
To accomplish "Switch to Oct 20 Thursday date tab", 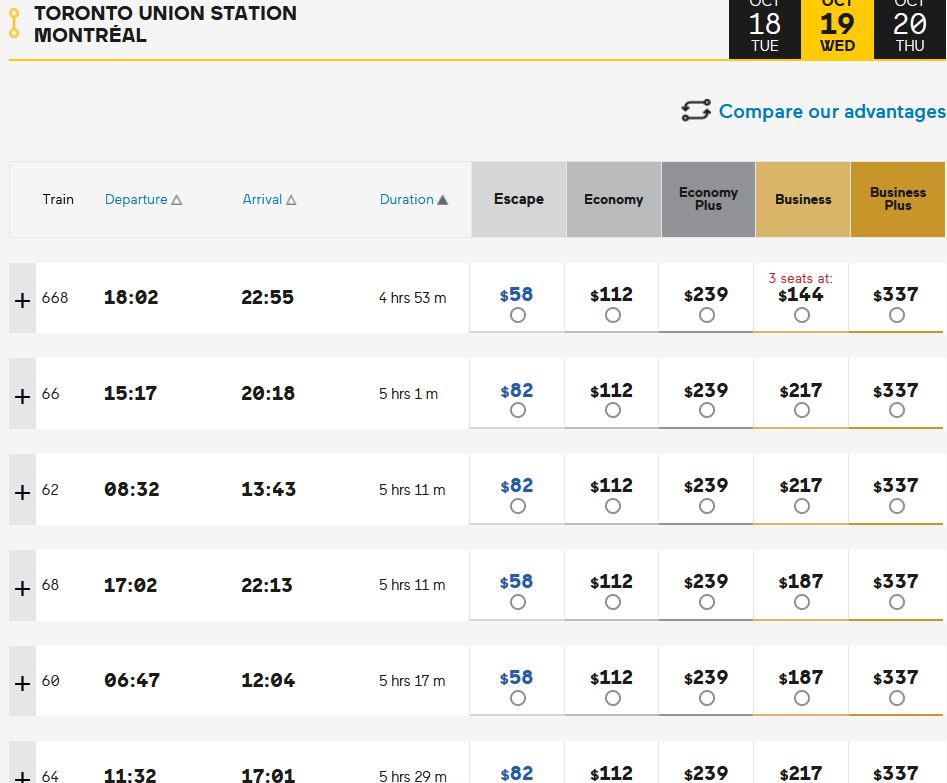I will (910, 29).
